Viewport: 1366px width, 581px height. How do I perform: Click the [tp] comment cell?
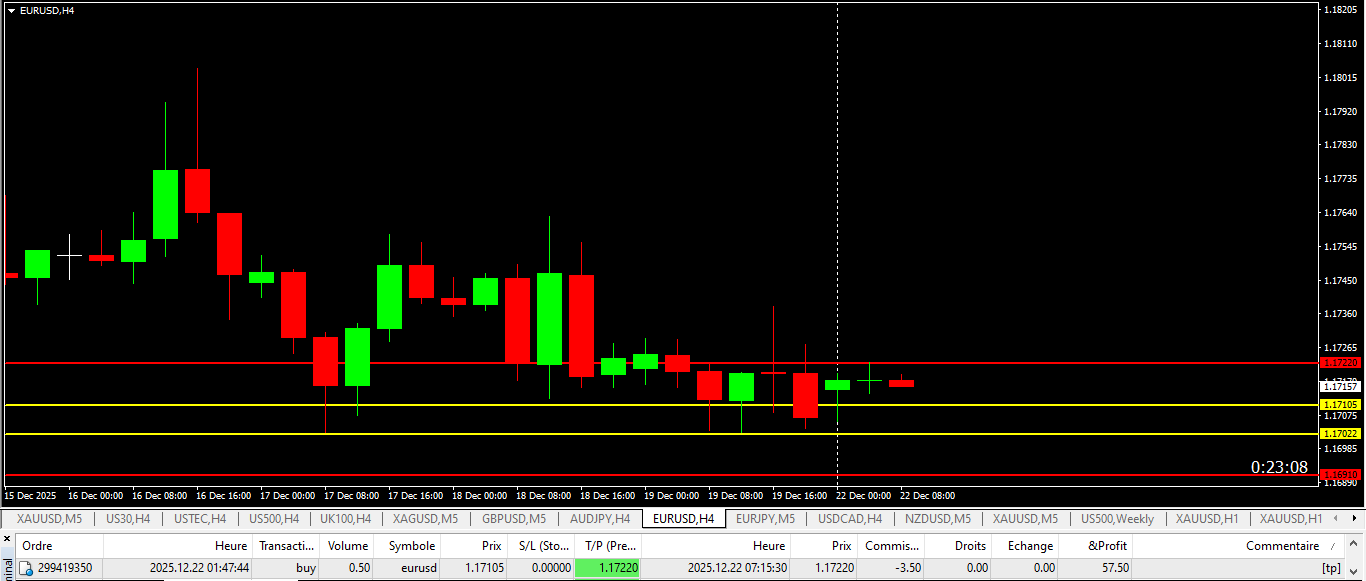(1331, 568)
